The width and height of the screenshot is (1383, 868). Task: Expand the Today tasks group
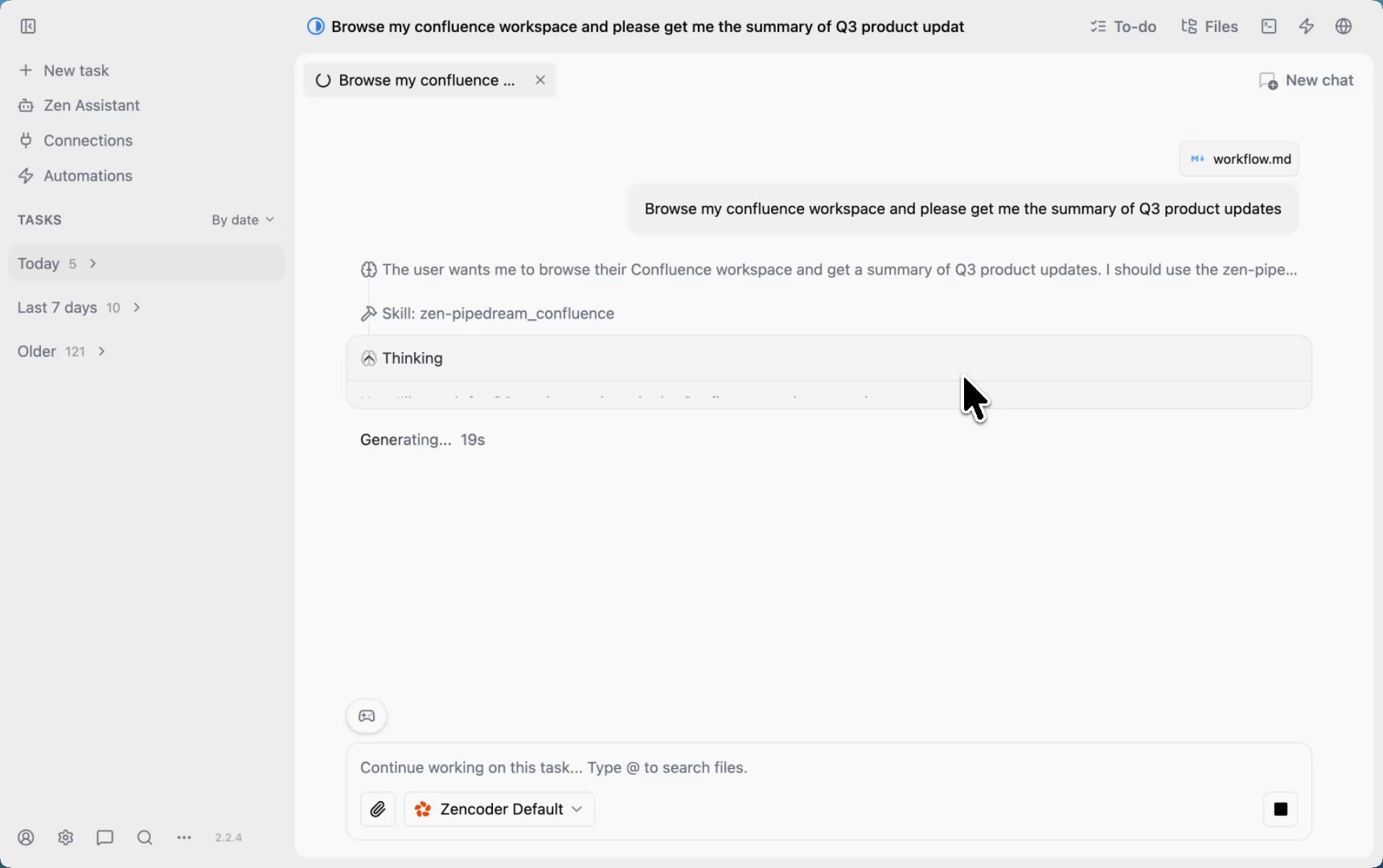pyautogui.click(x=146, y=264)
